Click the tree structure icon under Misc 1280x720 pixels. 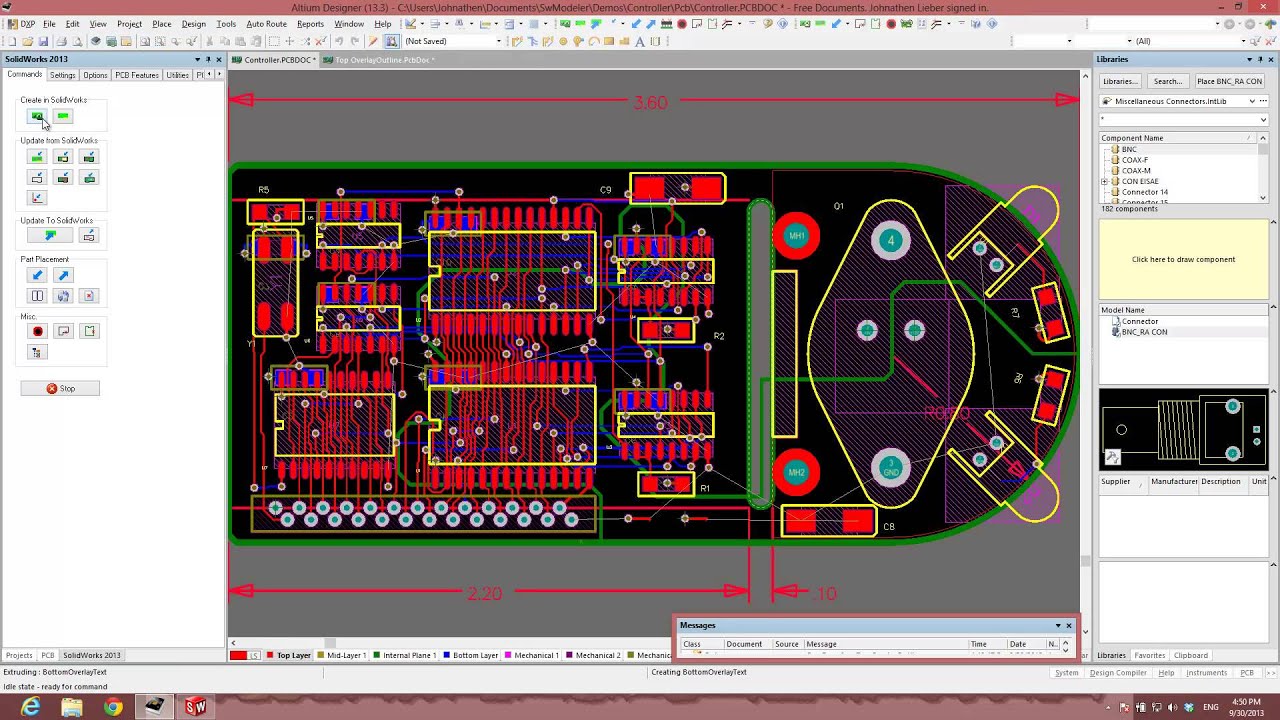38,352
